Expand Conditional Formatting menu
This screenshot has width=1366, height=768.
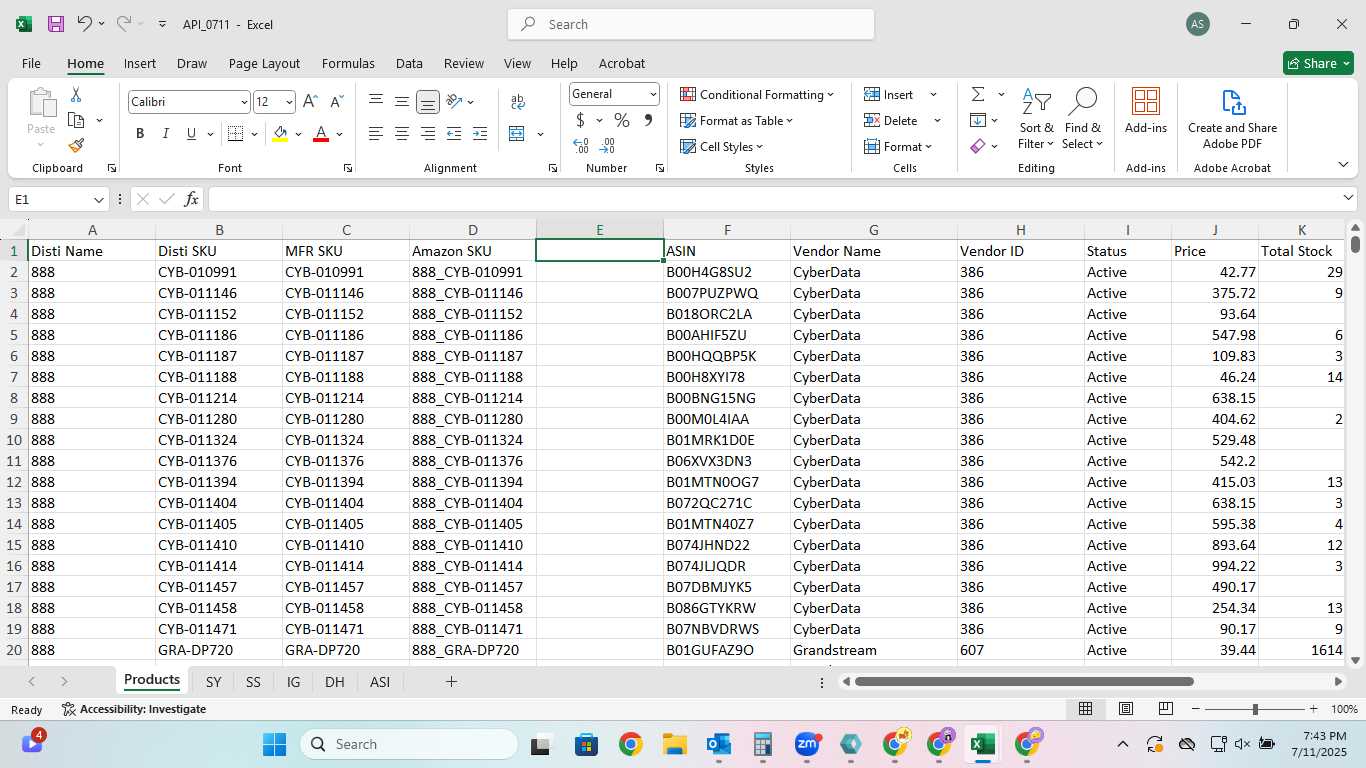pyautogui.click(x=757, y=94)
